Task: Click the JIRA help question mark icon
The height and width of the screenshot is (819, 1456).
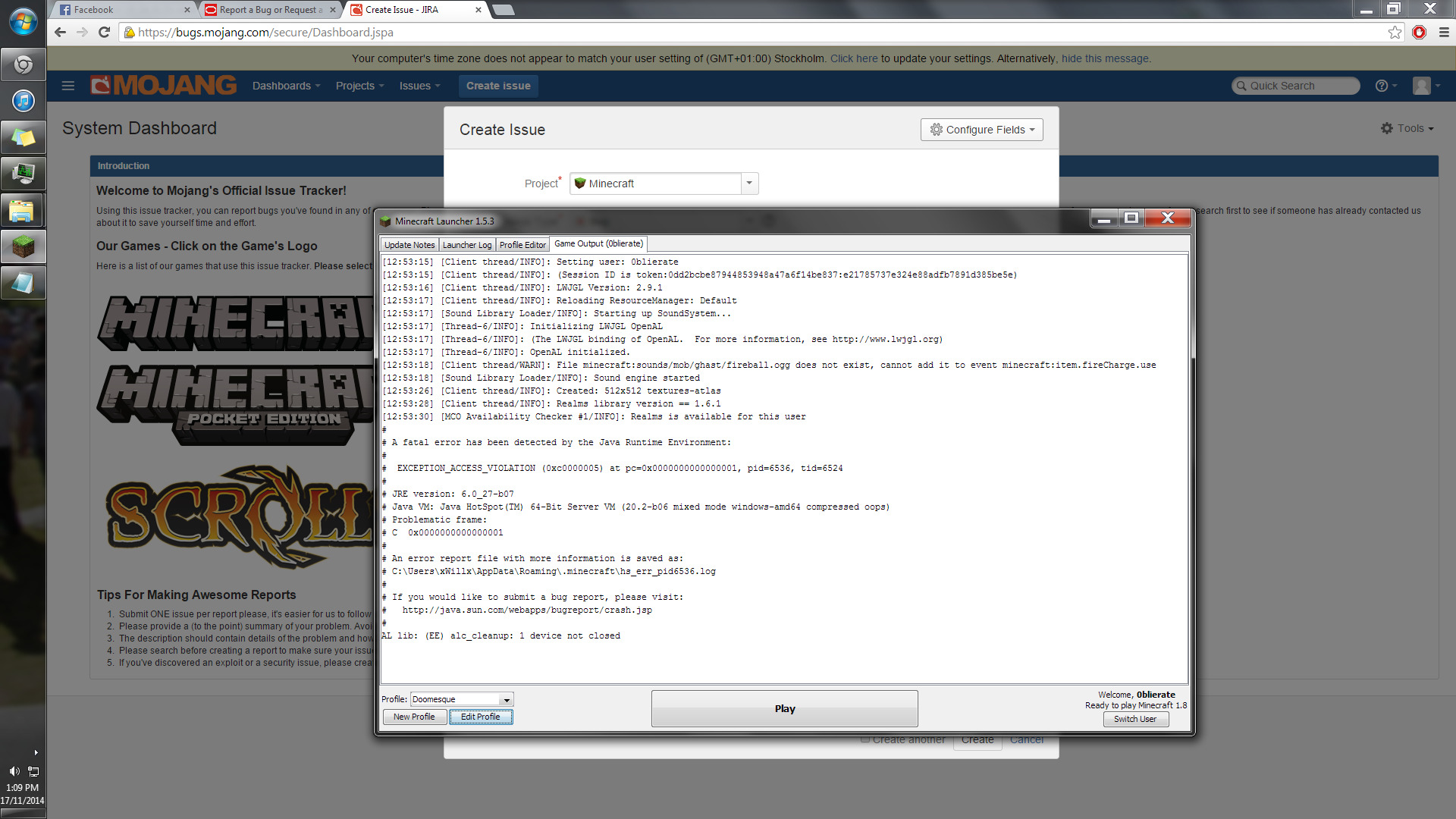Action: (1382, 86)
